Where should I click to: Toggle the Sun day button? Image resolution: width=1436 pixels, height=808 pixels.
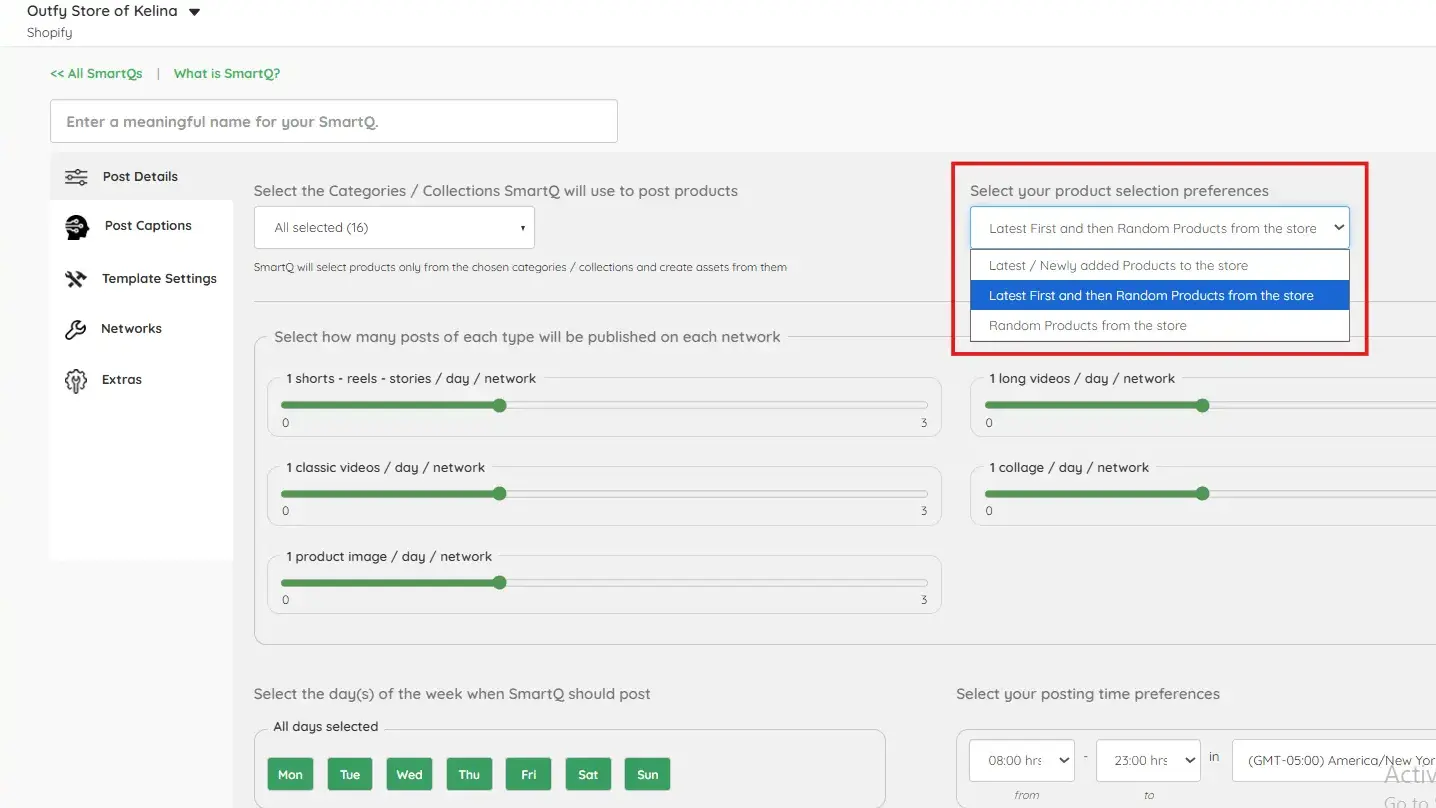click(648, 775)
